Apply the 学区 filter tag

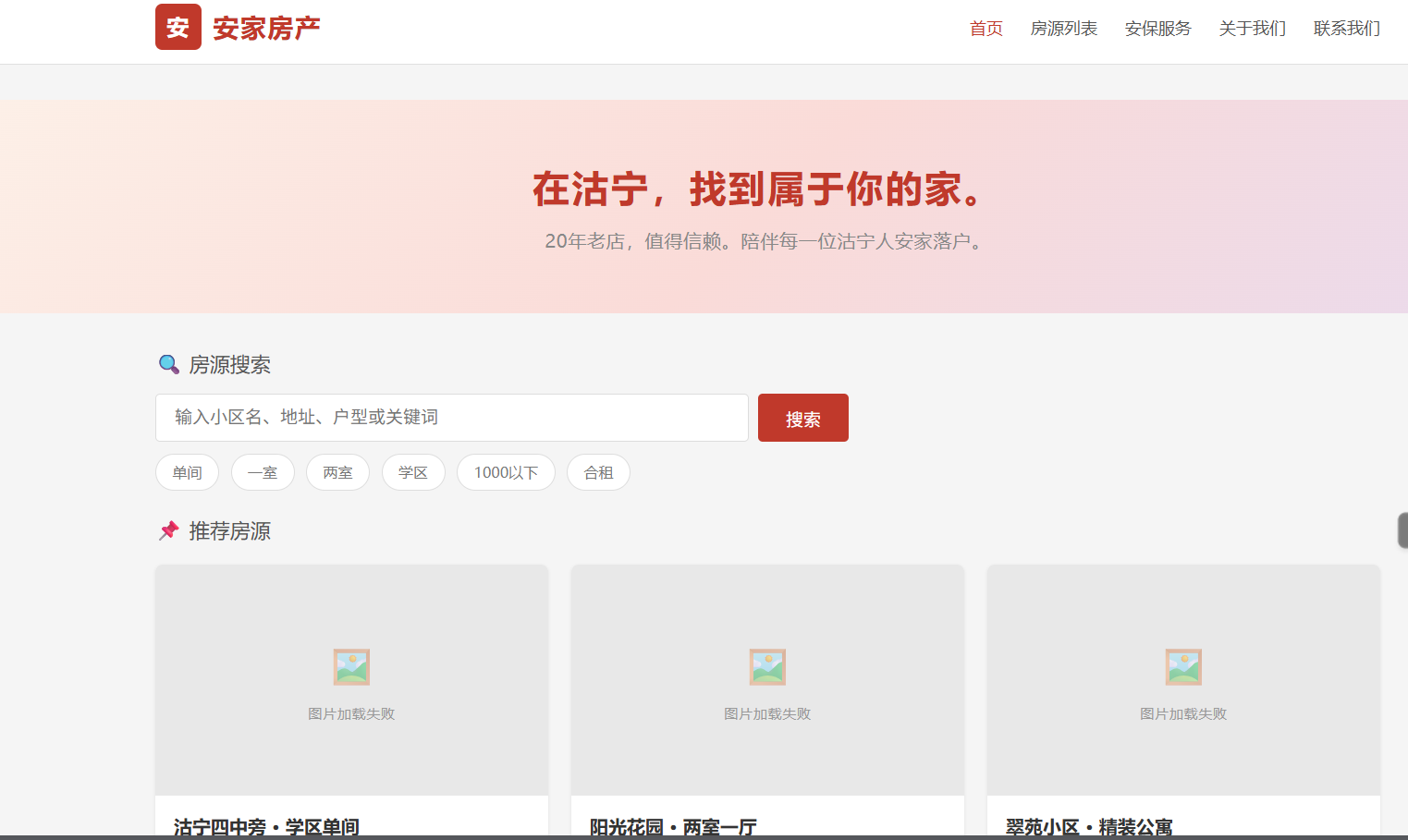point(413,472)
